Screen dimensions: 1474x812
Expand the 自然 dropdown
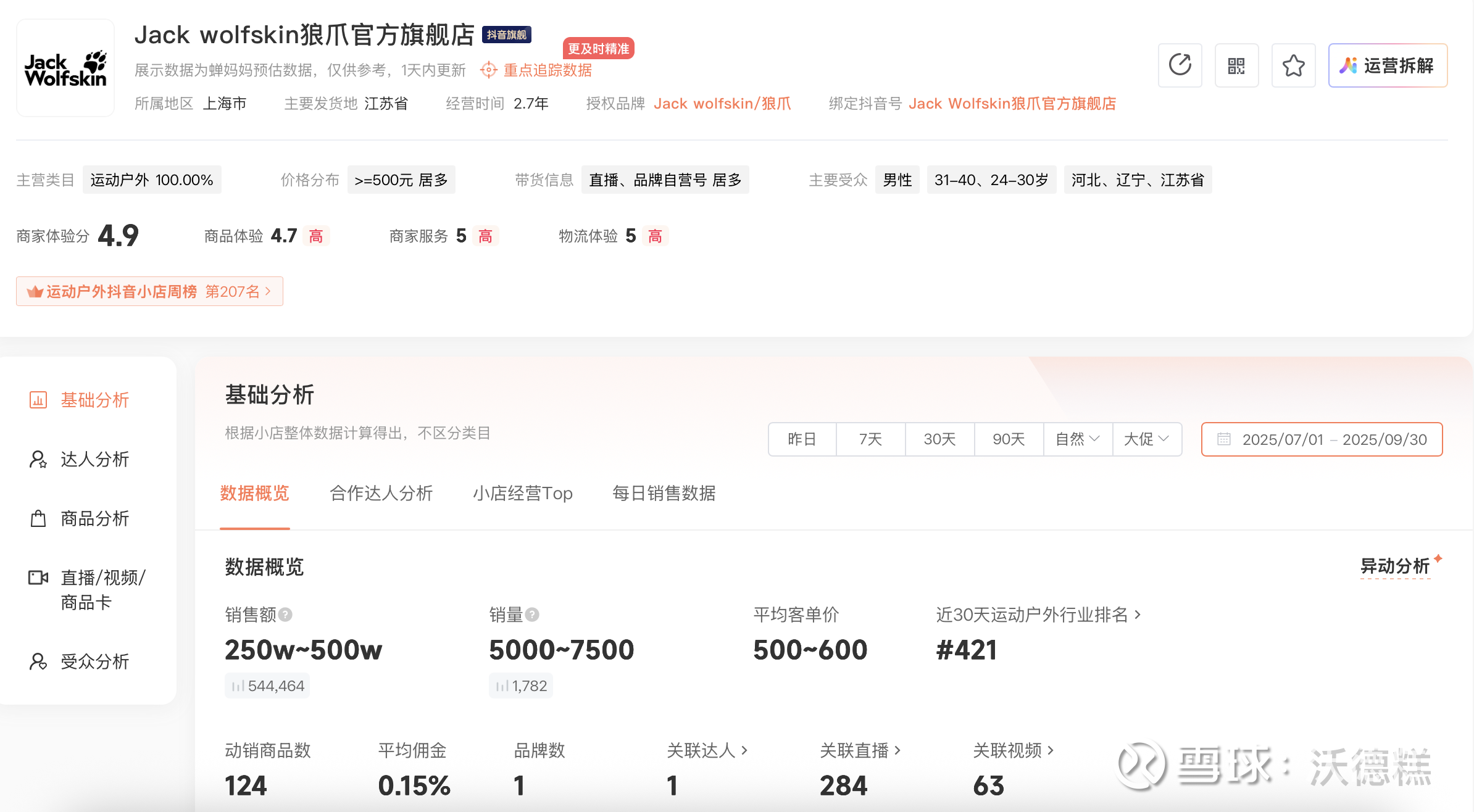coord(1078,439)
